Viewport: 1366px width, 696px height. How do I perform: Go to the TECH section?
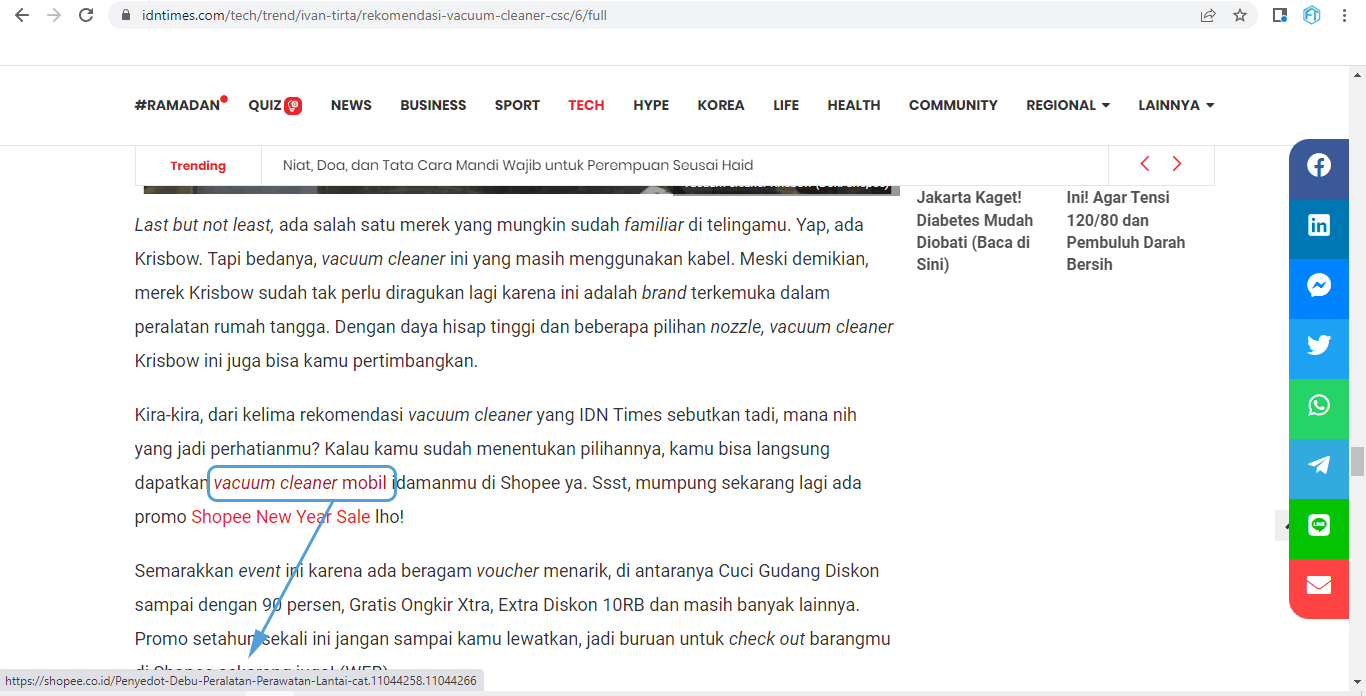(x=586, y=105)
